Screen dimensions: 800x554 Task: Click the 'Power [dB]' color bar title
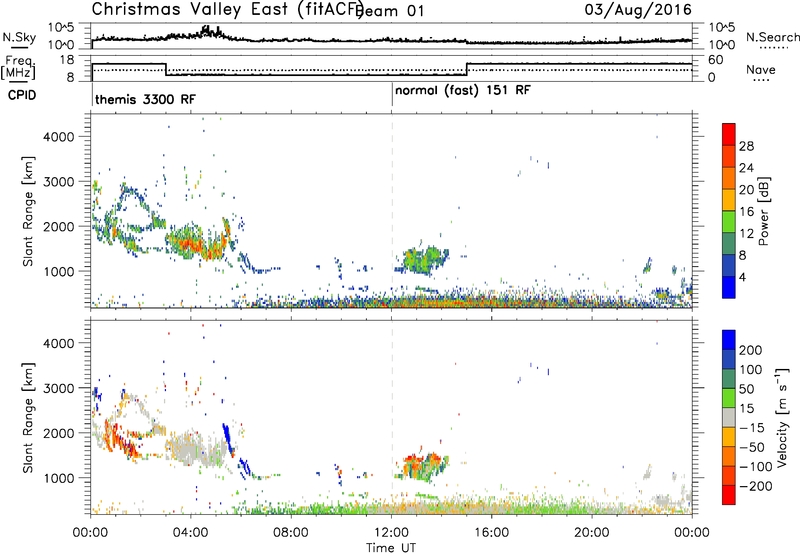763,211
